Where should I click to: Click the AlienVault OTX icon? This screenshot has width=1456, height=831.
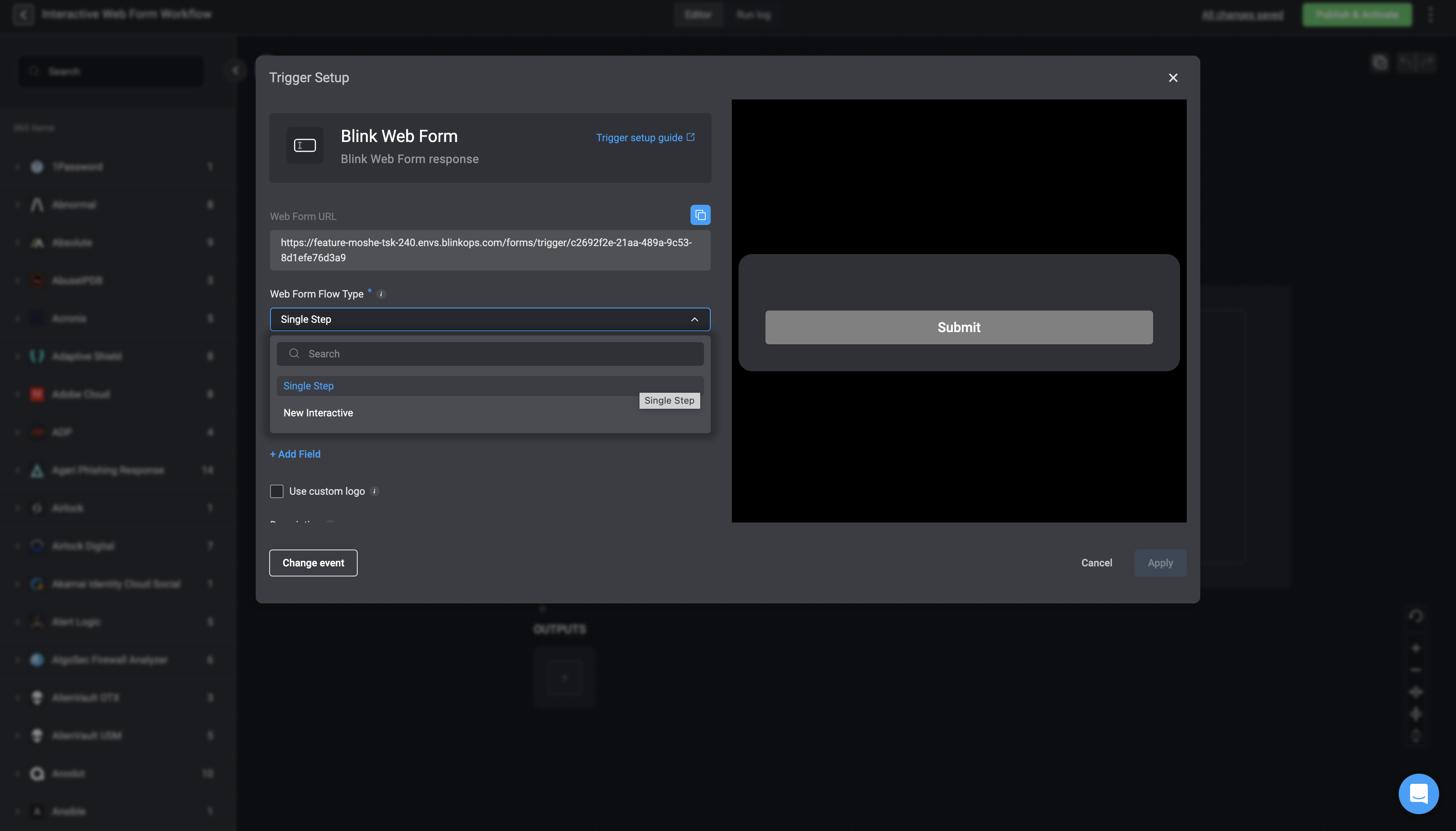coord(37,697)
